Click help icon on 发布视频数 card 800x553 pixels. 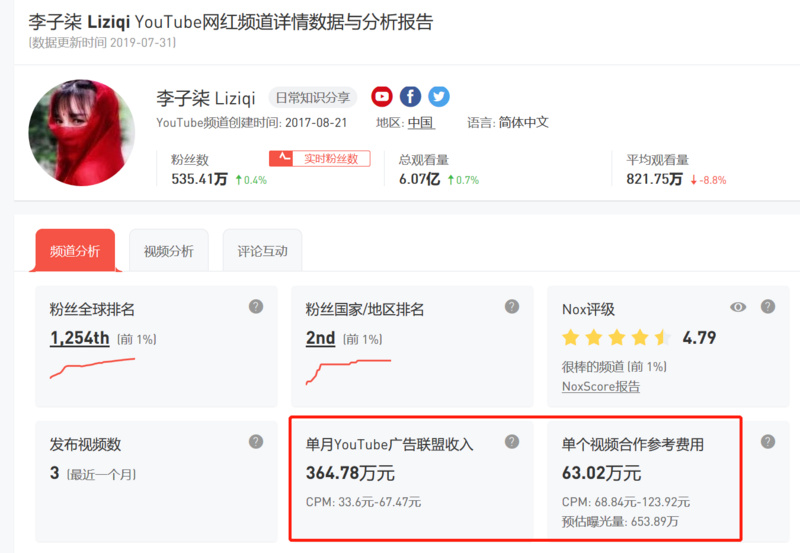[256, 441]
